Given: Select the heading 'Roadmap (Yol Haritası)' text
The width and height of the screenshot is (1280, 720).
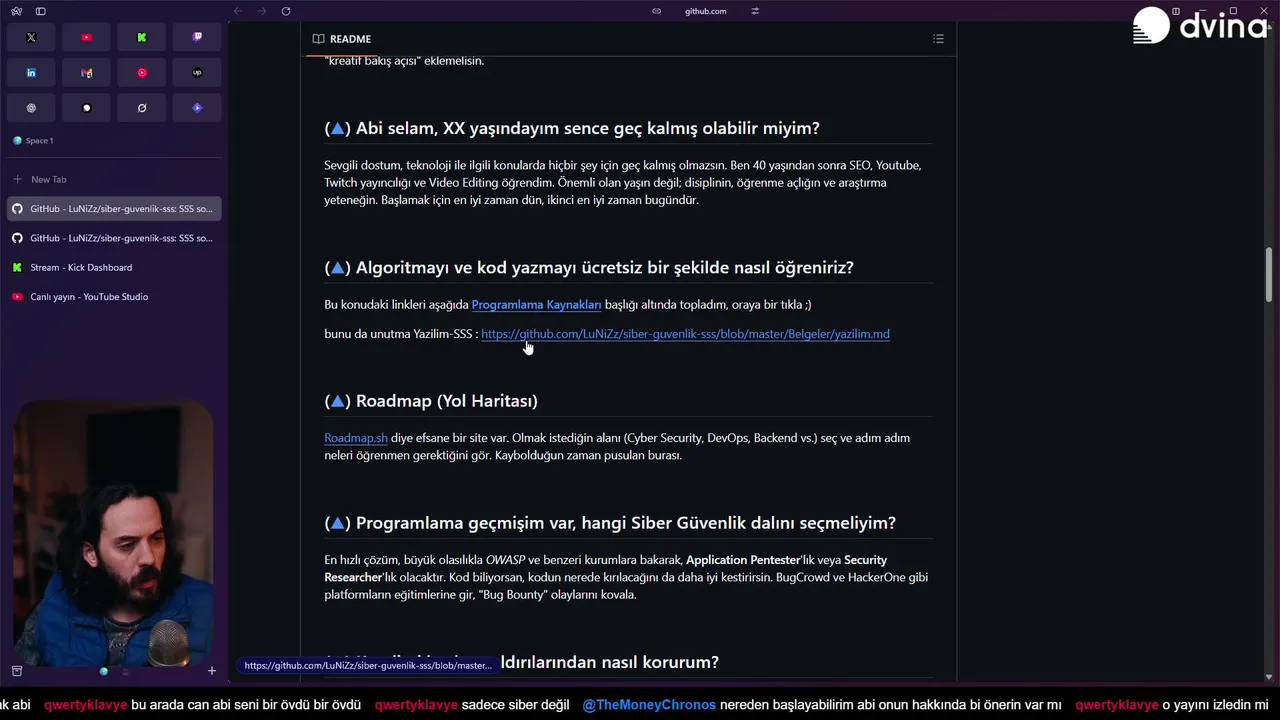Looking at the screenshot, I should click(x=446, y=401).
